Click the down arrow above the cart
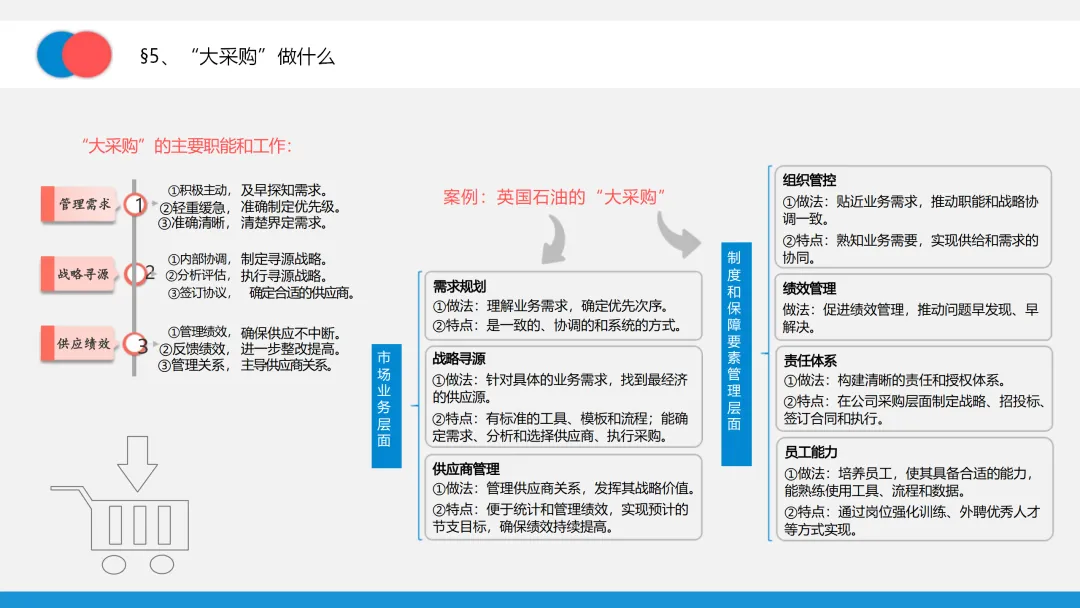 137,463
